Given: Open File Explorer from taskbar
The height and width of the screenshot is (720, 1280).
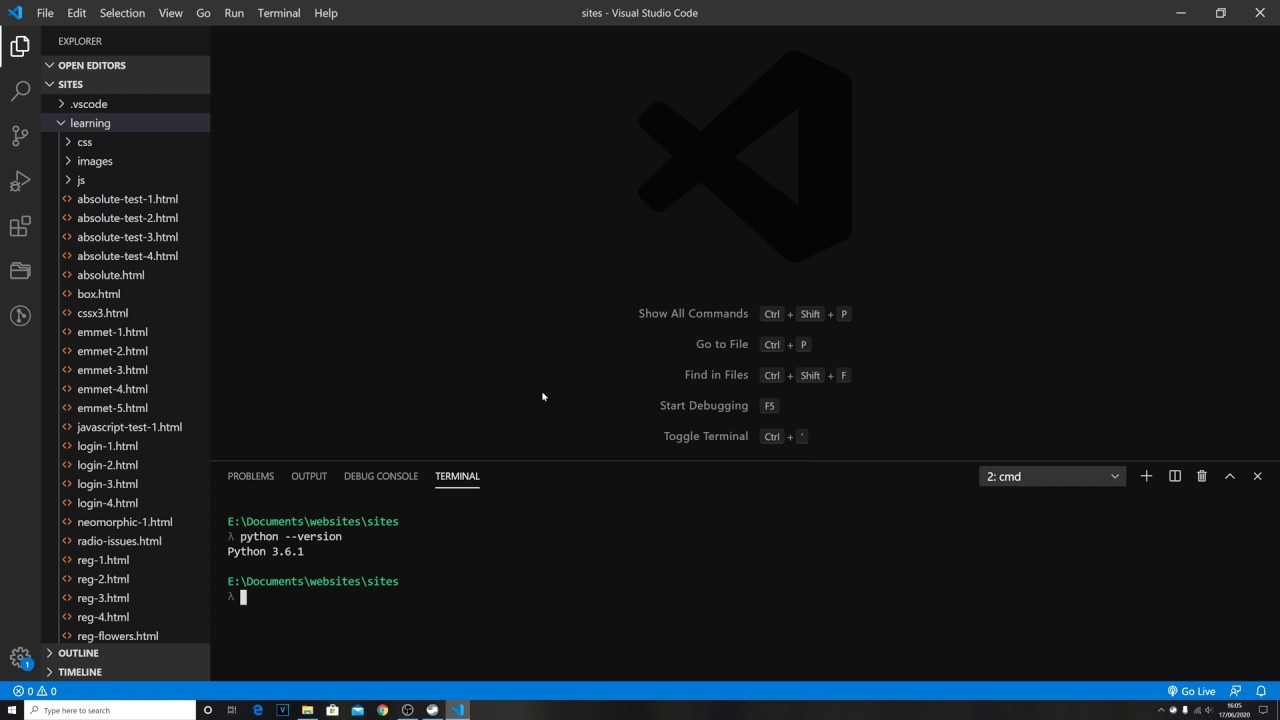Looking at the screenshot, I should tap(307, 710).
